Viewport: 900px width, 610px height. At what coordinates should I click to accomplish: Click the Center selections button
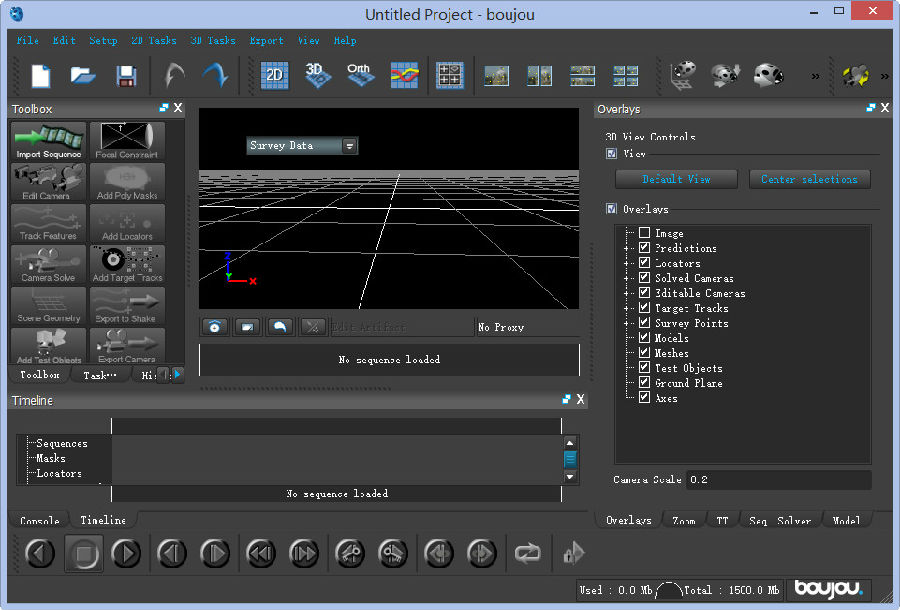point(809,179)
